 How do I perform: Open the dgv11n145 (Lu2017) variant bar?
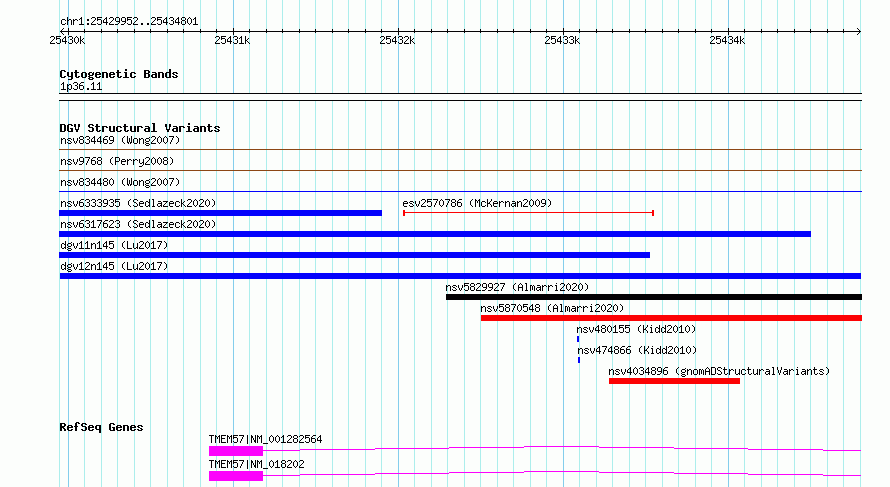coord(354,255)
